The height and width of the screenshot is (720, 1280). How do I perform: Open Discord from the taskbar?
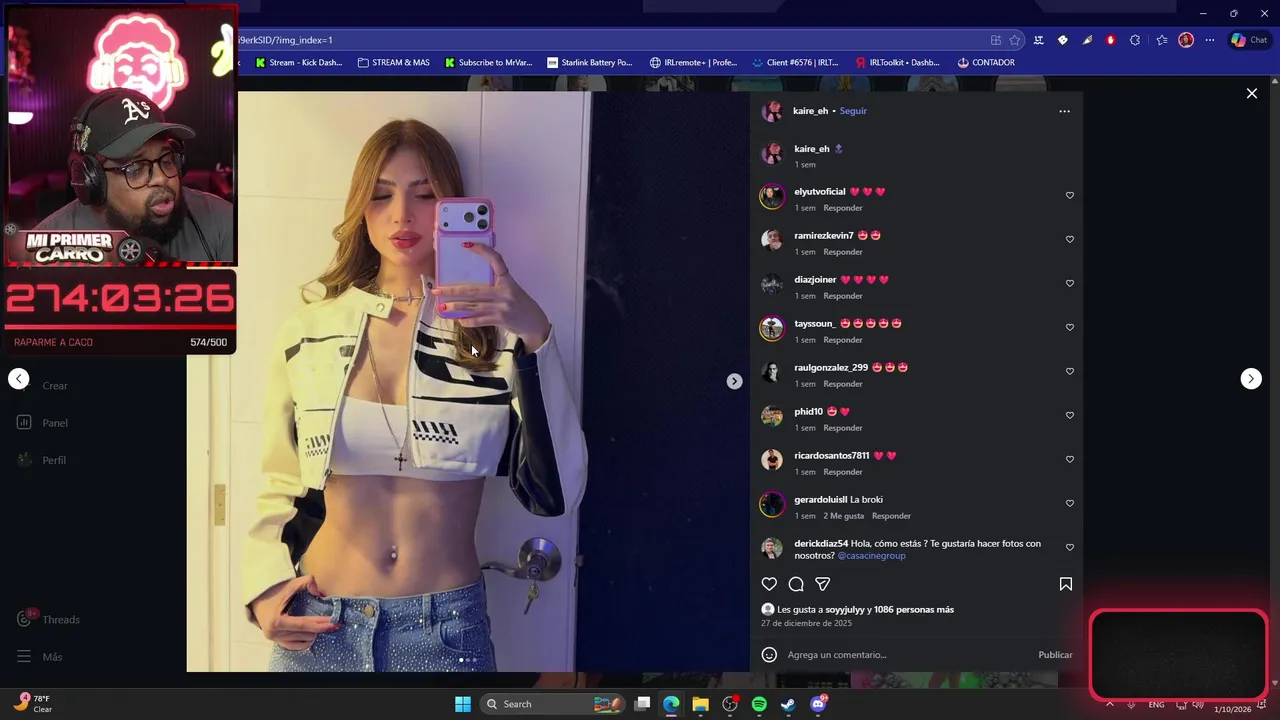coord(818,704)
